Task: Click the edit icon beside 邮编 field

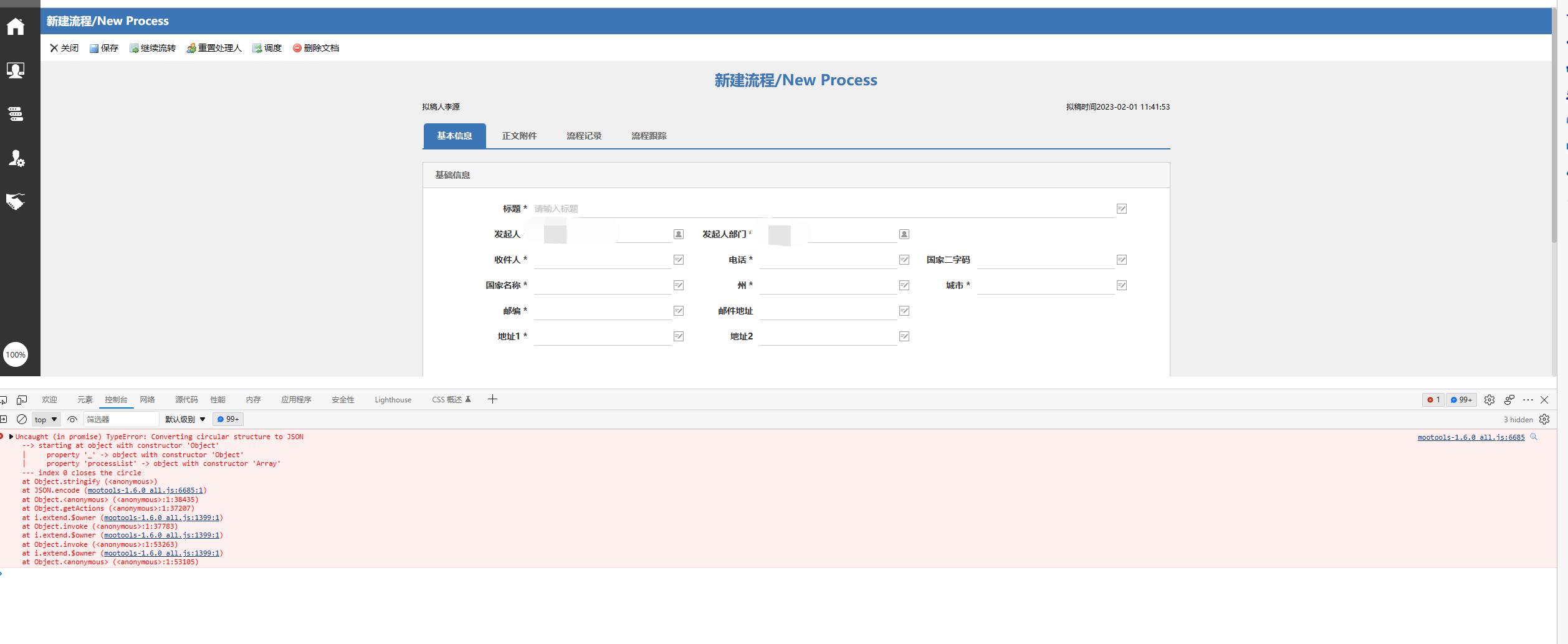Action: point(679,311)
